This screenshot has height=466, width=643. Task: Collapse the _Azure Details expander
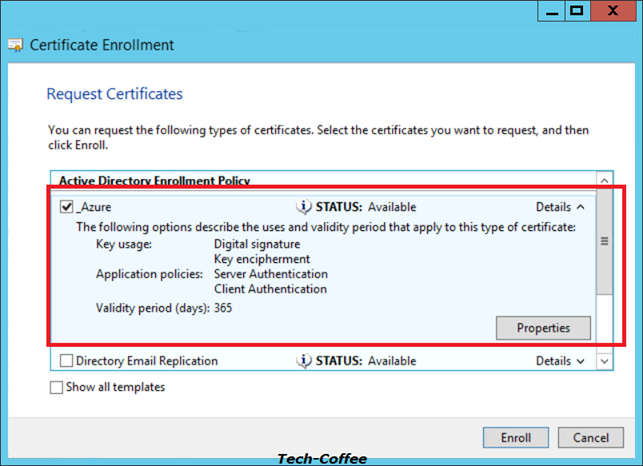[x=560, y=207]
